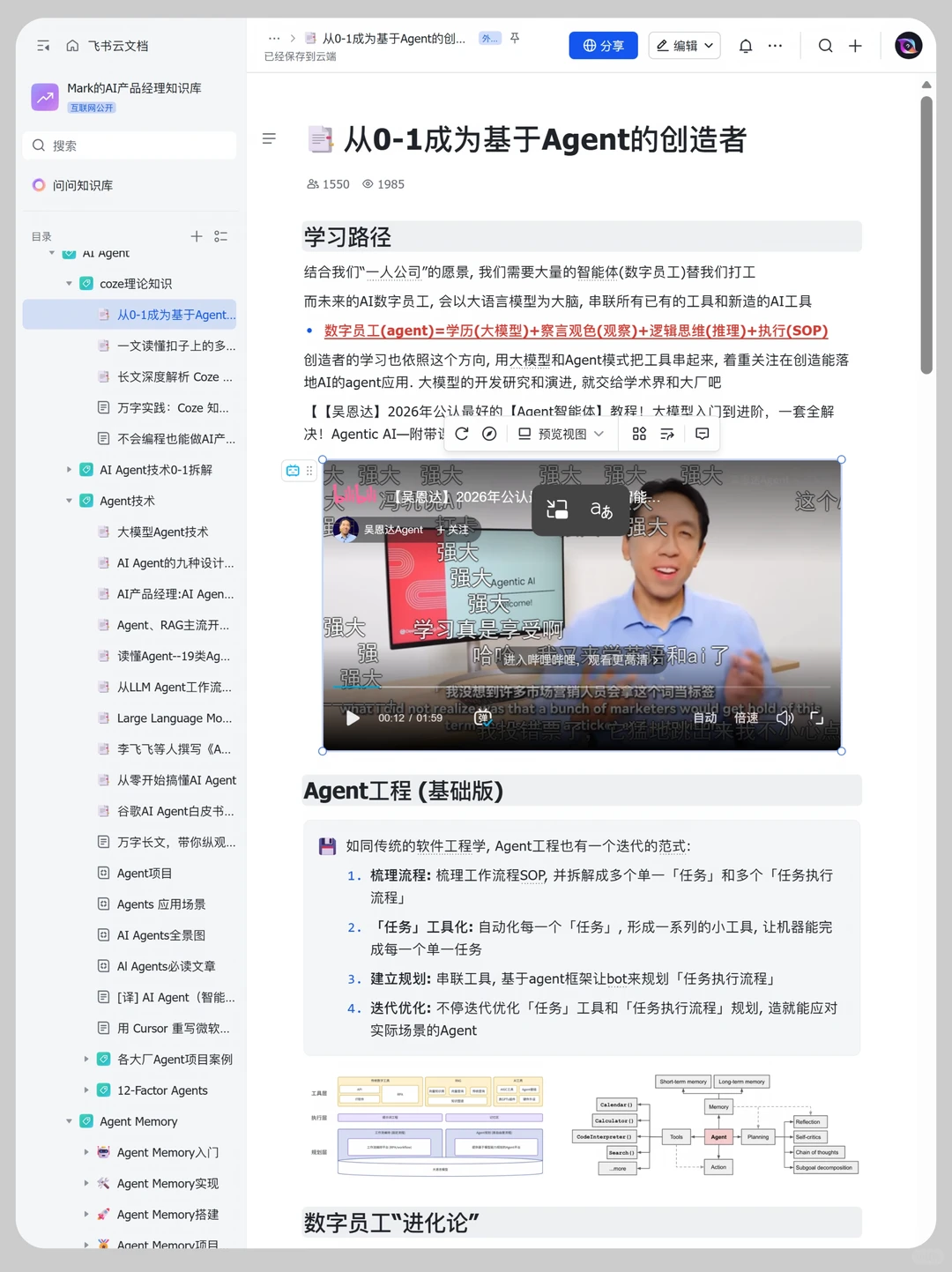Viewport: 952px width, 1272px height.
Task: Open the user profile avatar
Action: 908,46
